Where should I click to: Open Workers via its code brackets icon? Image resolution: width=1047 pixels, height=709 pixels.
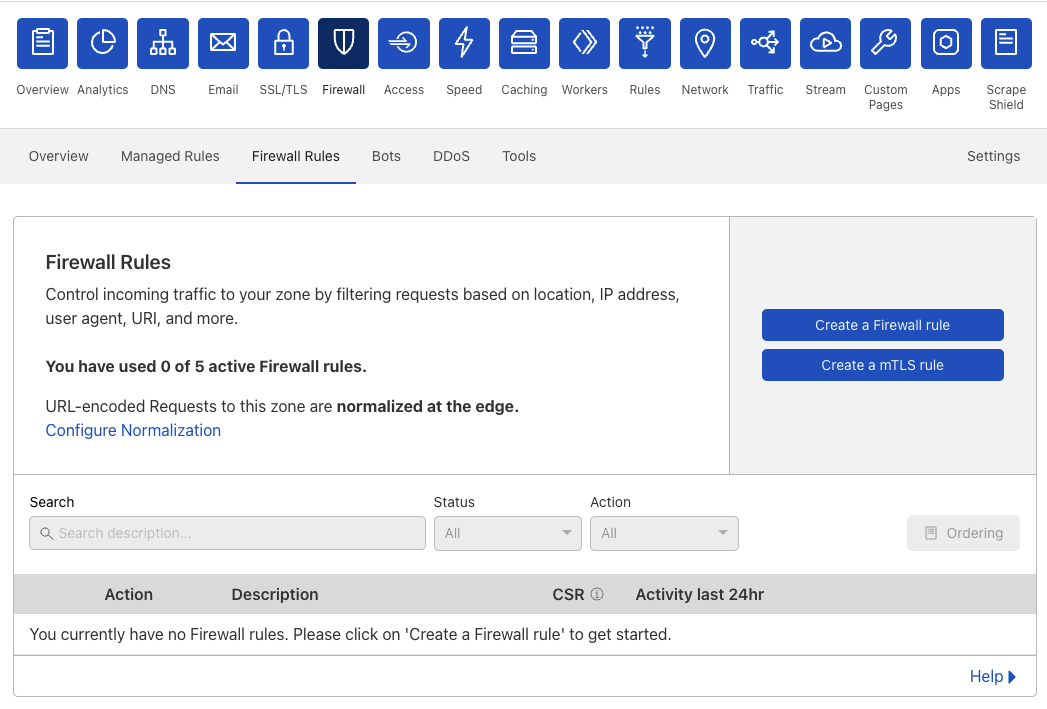[584, 43]
